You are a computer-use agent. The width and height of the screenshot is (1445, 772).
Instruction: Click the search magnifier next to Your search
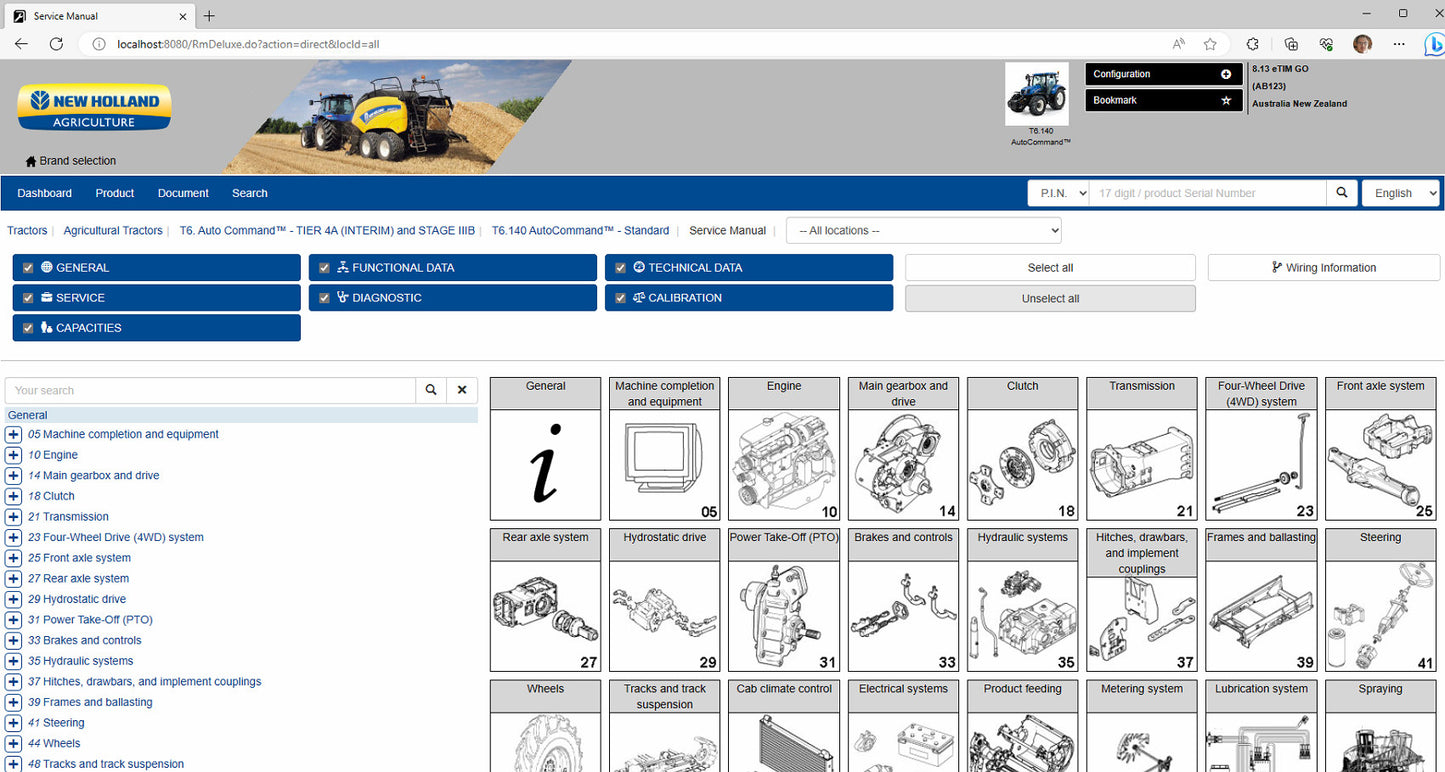pyautogui.click(x=430, y=390)
